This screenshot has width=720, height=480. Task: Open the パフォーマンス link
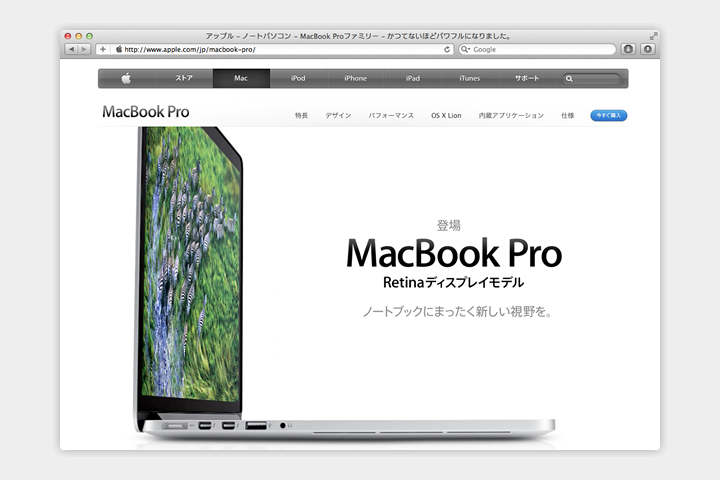coord(391,115)
